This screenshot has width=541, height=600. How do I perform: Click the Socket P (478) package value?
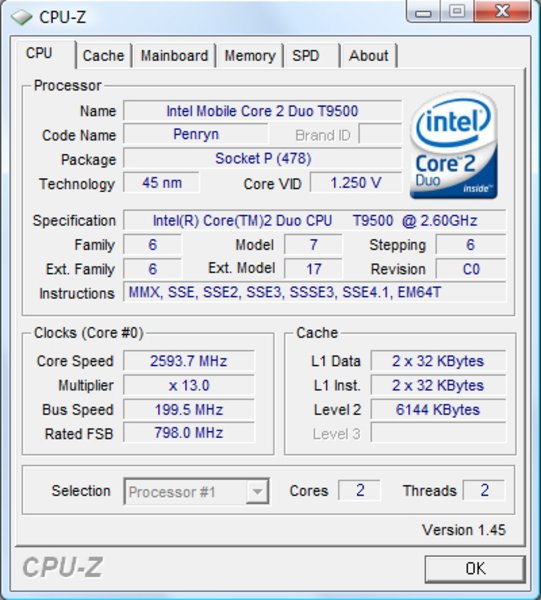pos(262,158)
